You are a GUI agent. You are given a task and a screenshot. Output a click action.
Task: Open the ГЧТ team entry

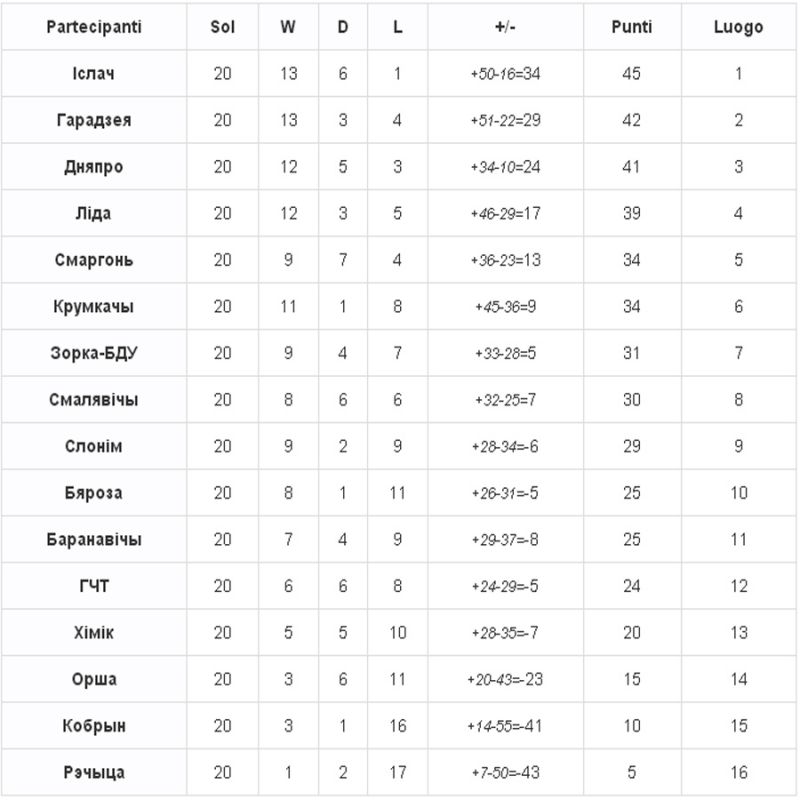tap(94, 586)
